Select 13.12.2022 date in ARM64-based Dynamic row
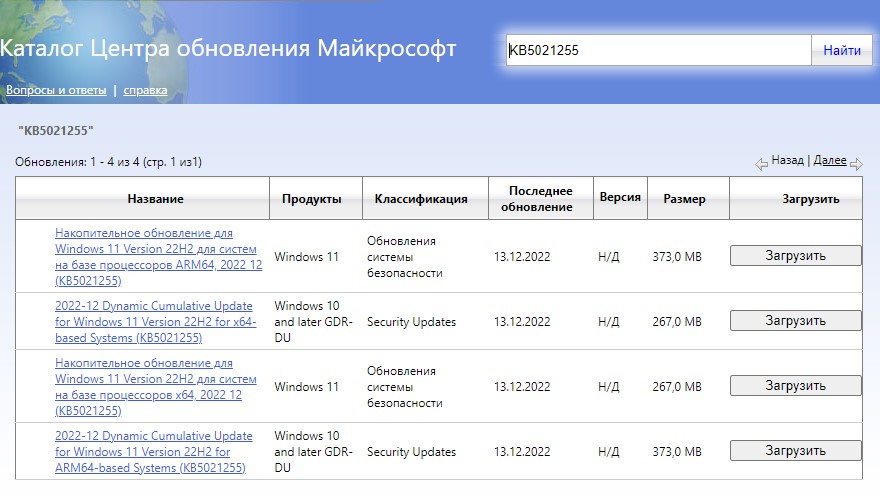This screenshot has height=498, width=880. click(522, 452)
